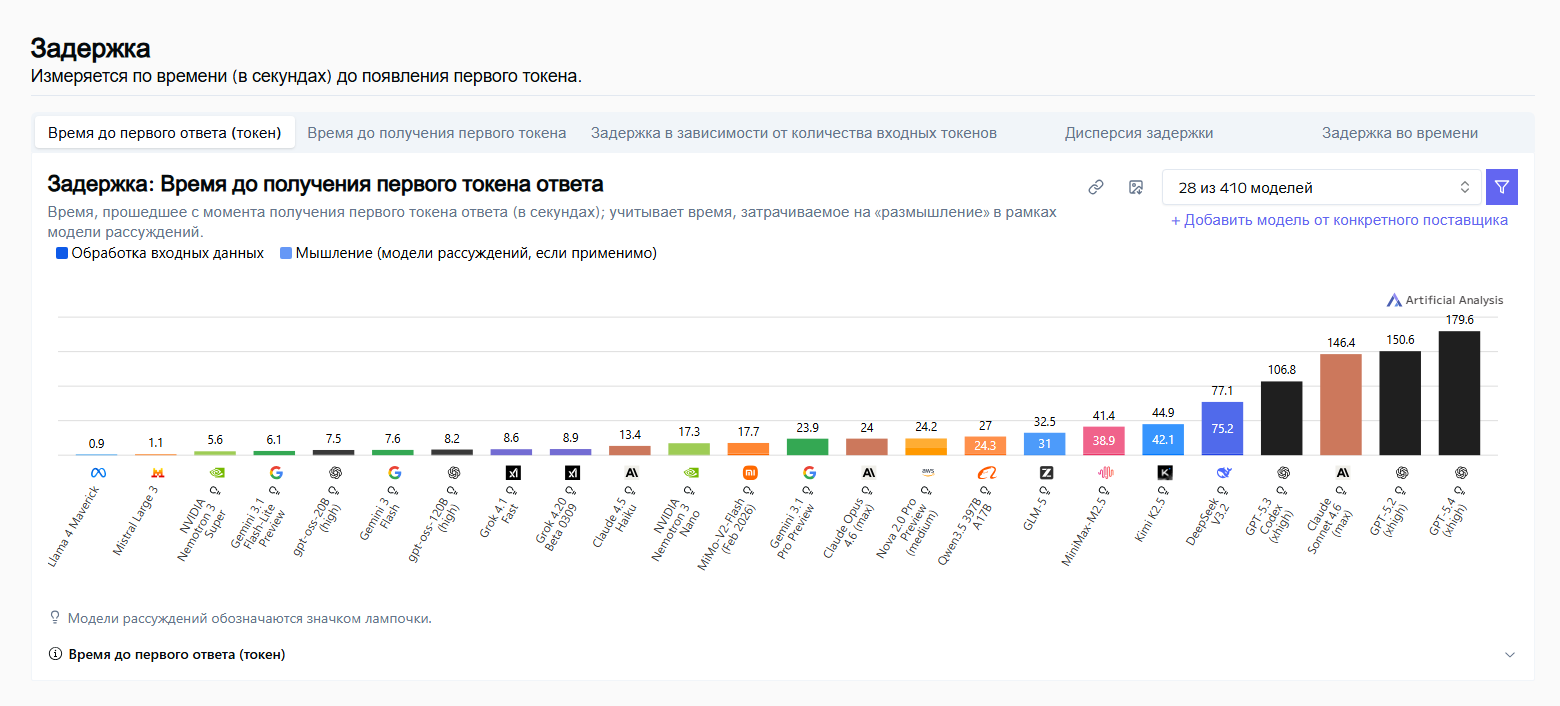This screenshot has width=1560, height=706.
Task: Toggle the 'Мышление' legend series
Action: click(x=468, y=254)
